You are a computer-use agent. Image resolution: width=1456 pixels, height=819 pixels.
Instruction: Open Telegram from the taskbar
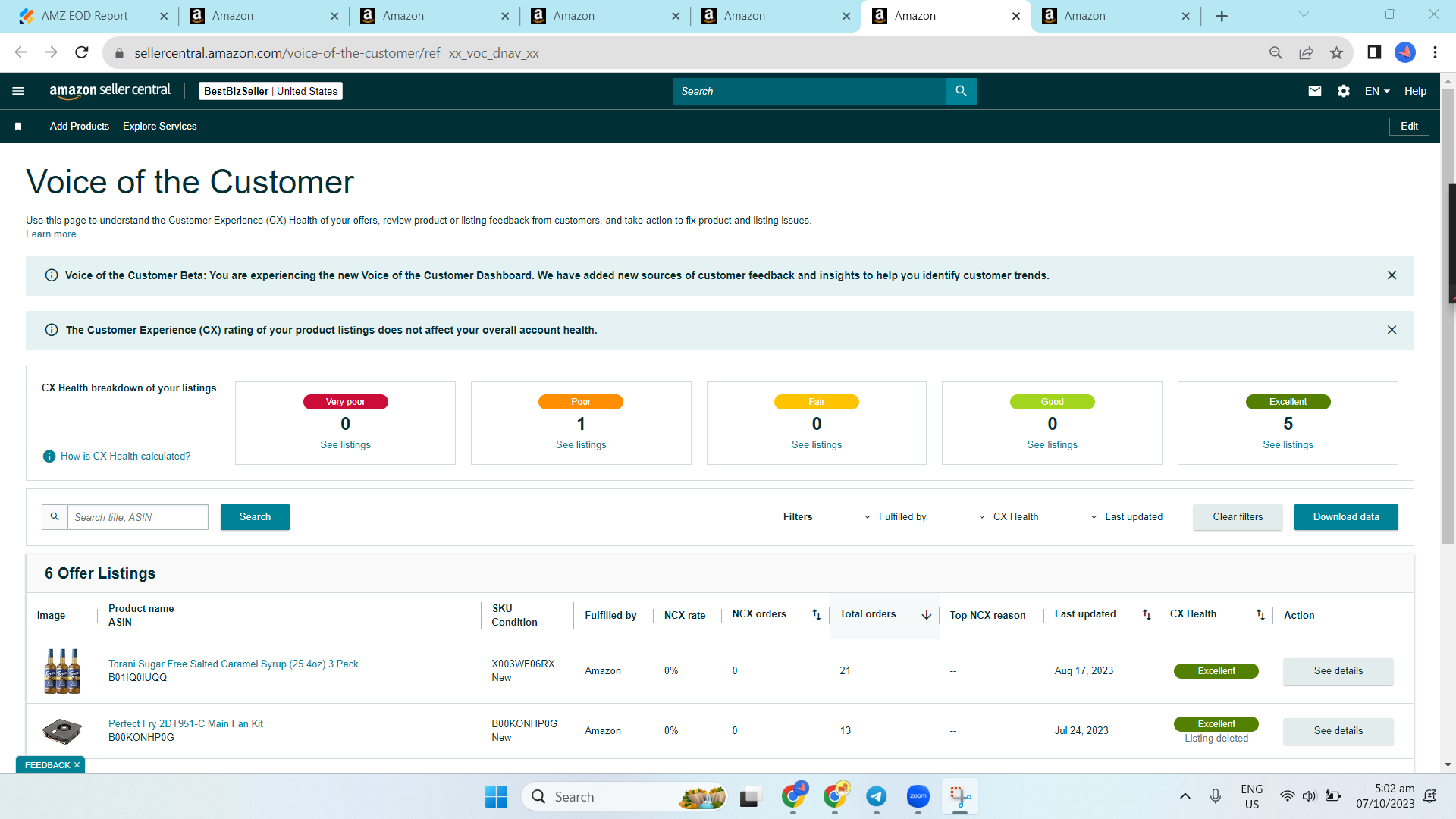pyautogui.click(x=877, y=796)
